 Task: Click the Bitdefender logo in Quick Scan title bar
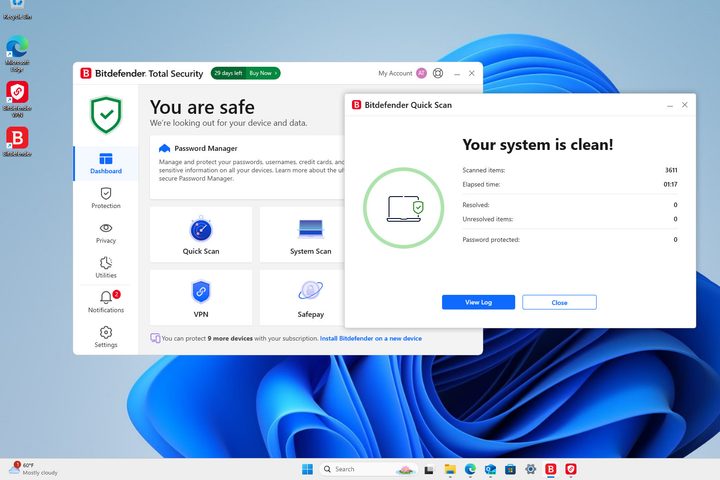click(356, 105)
